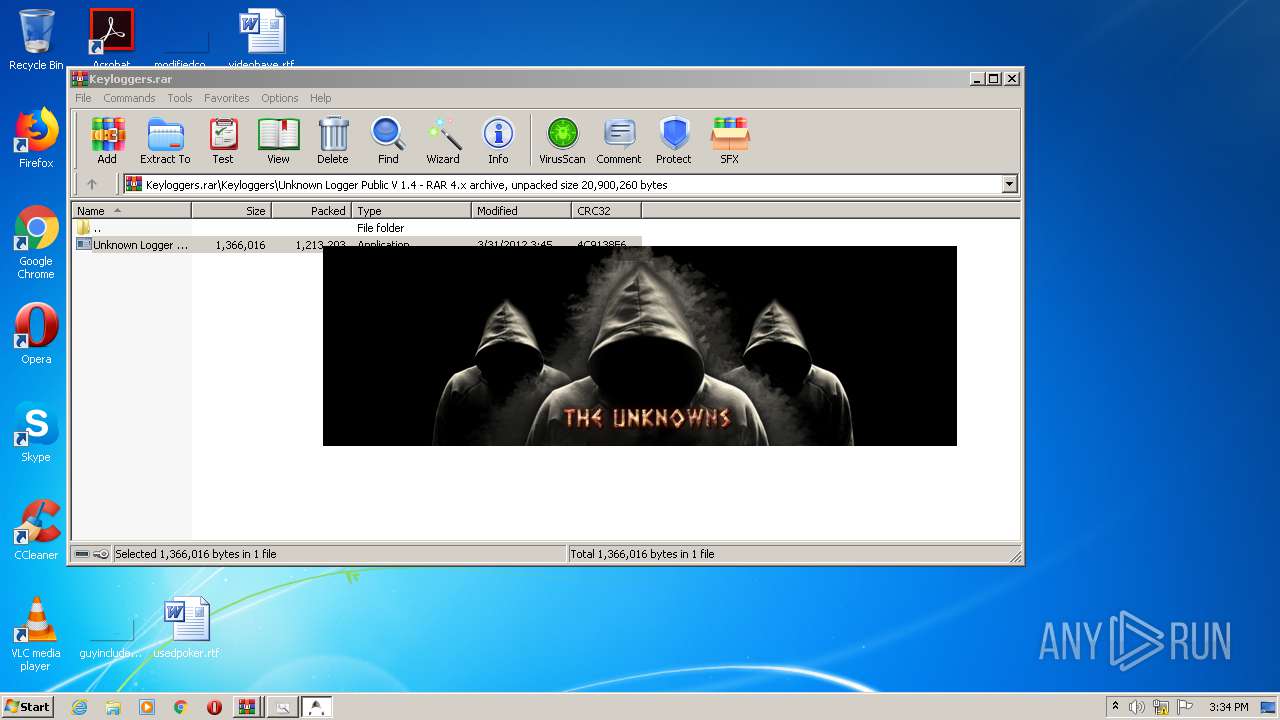Switch to WinRAR taskbar button
This screenshot has width=1280, height=720.
[247, 707]
